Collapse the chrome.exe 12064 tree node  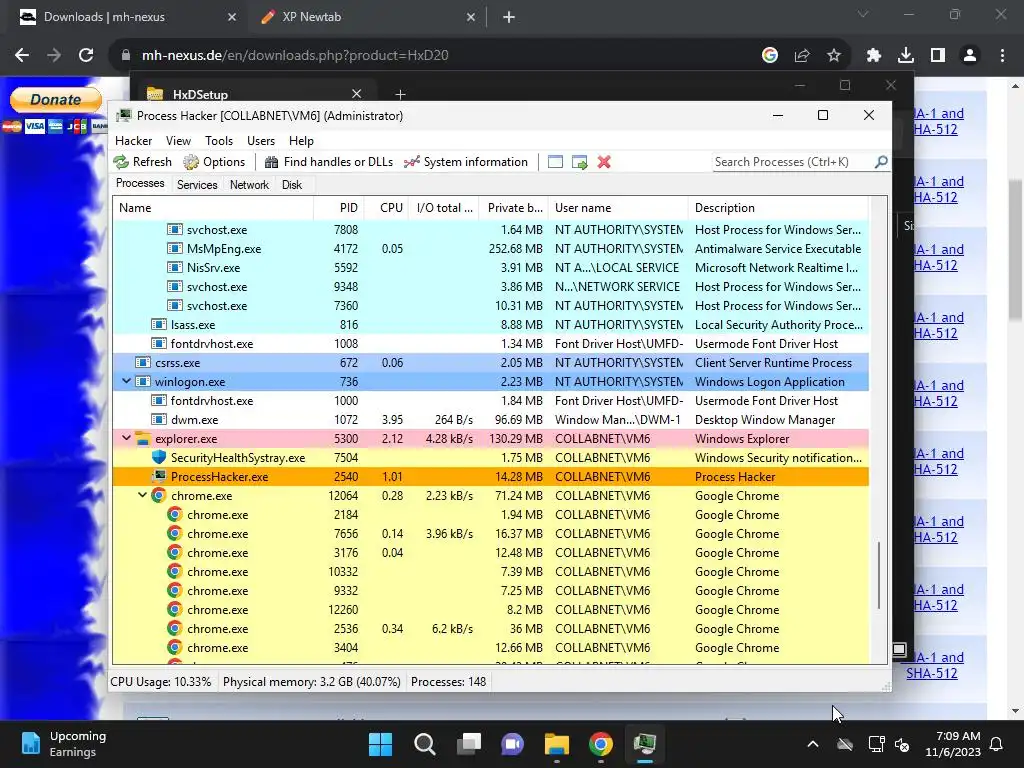[x=142, y=495]
